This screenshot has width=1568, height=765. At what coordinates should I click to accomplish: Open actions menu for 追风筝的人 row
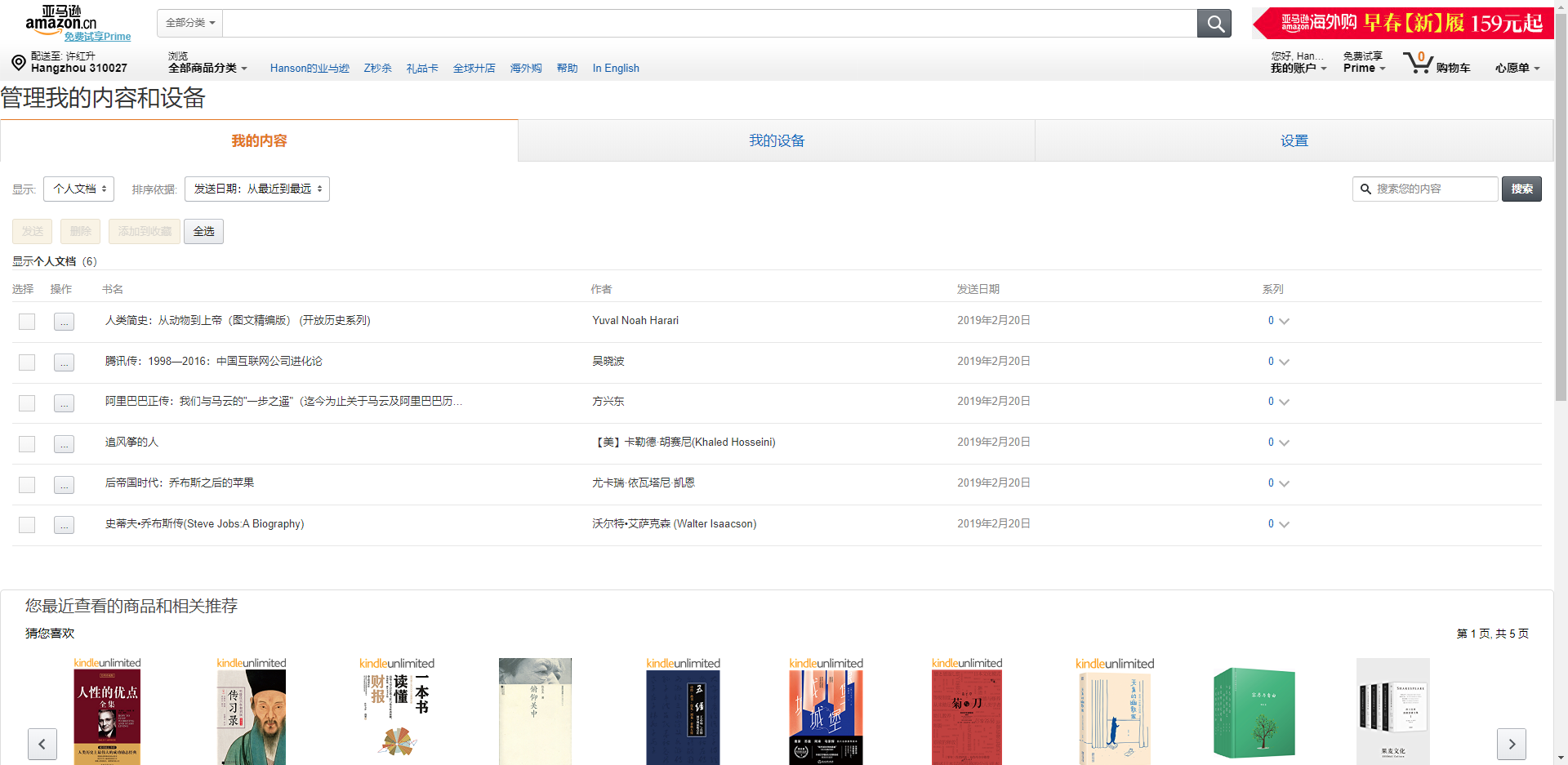coord(64,444)
